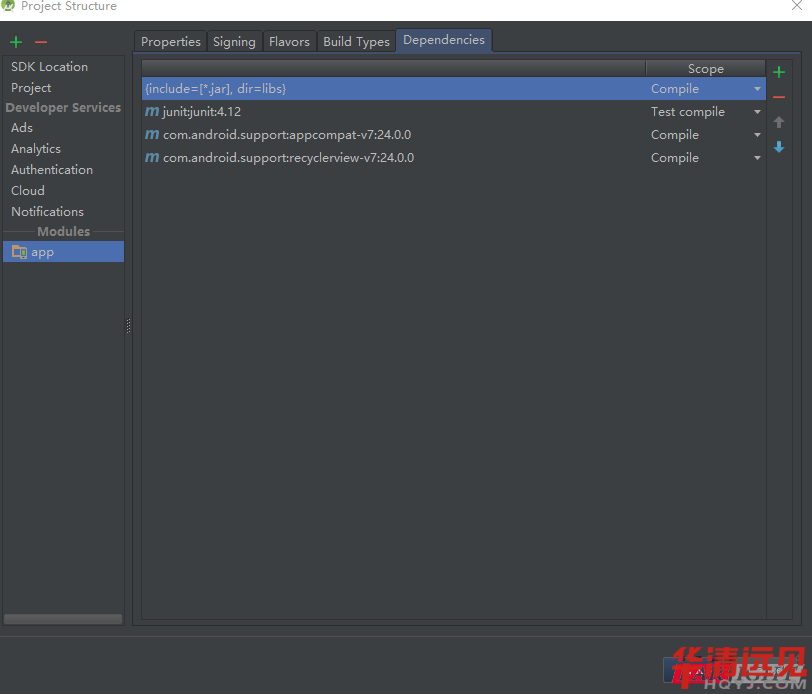Viewport: 812px width, 694px height.
Task: Click the green add module plus icon
Action: [x=15, y=42]
